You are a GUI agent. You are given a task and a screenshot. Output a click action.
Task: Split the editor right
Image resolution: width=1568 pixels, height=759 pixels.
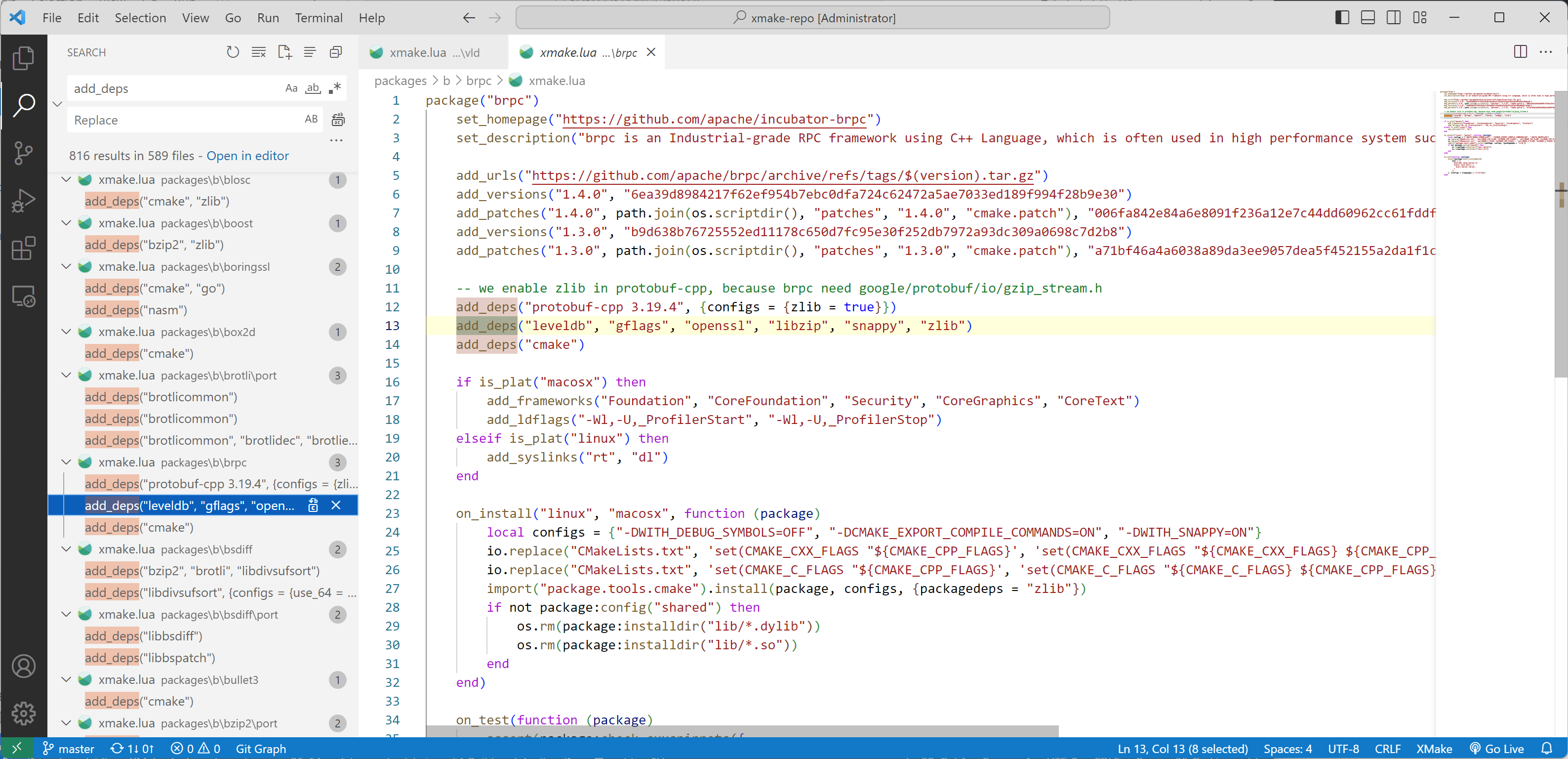tap(1521, 52)
